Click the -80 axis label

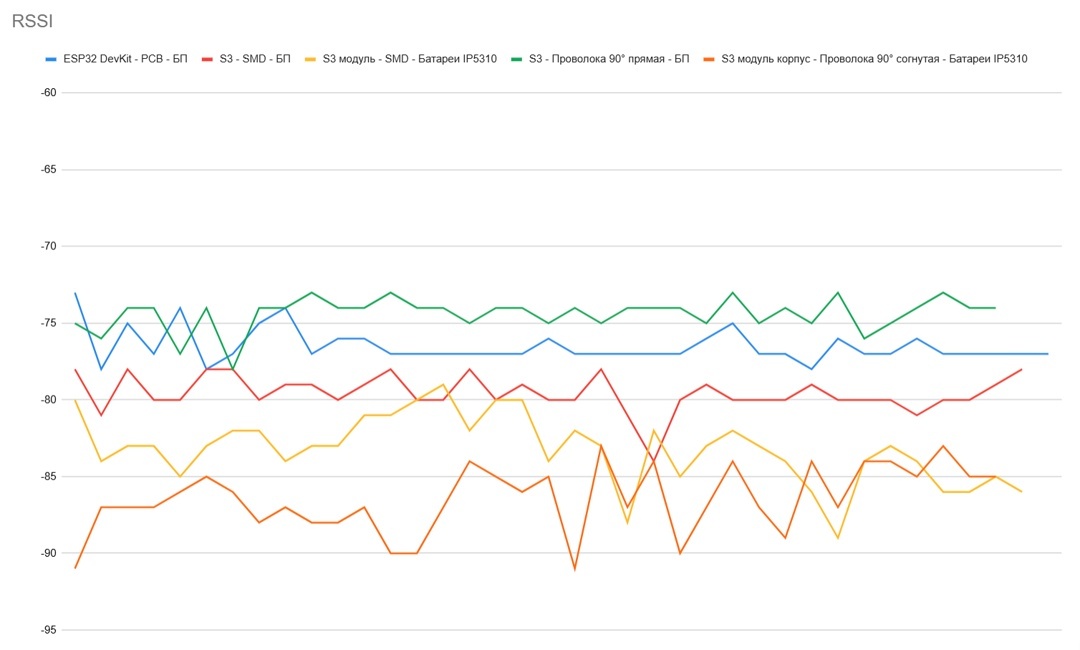tap(48, 400)
